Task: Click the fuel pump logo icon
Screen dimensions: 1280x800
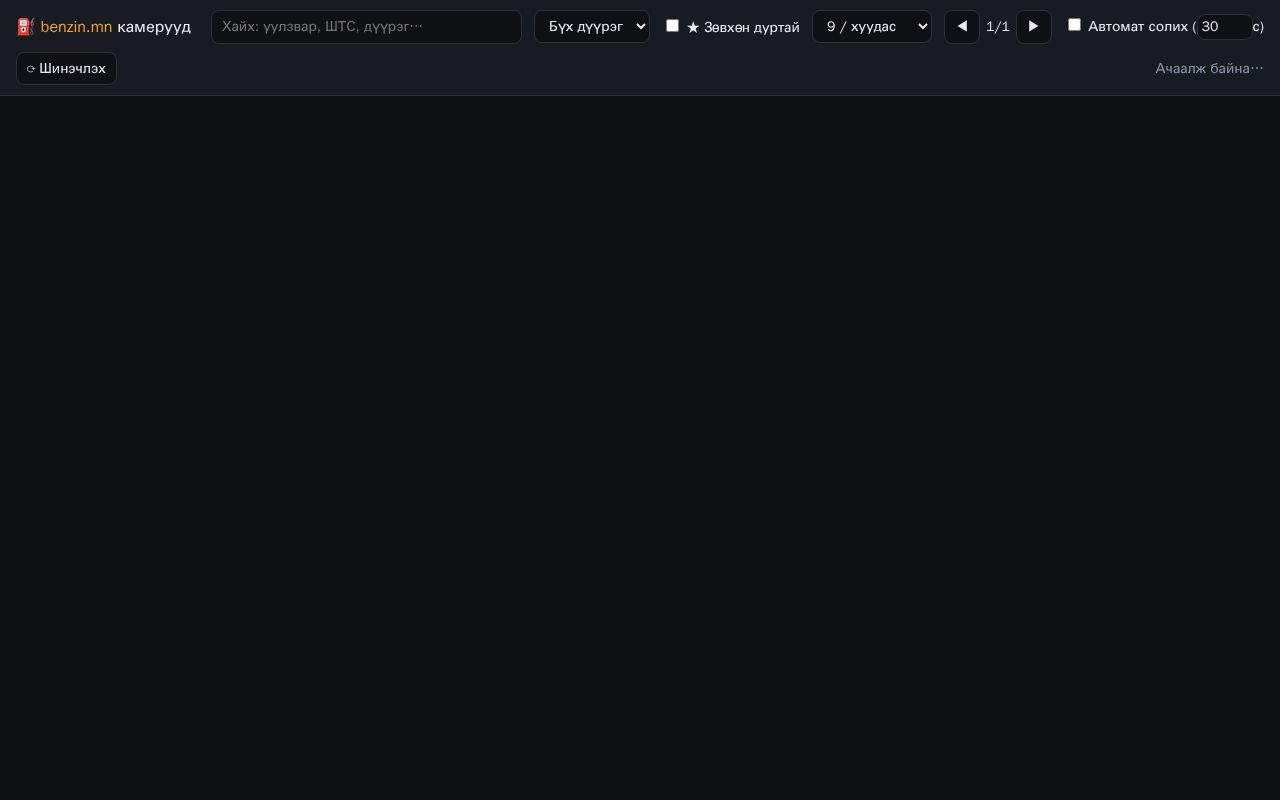Action: pyautogui.click(x=26, y=27)
